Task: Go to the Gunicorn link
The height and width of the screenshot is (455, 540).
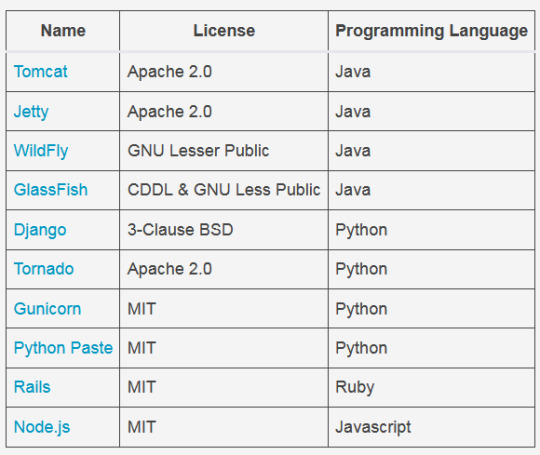Action: pos(48,309)
